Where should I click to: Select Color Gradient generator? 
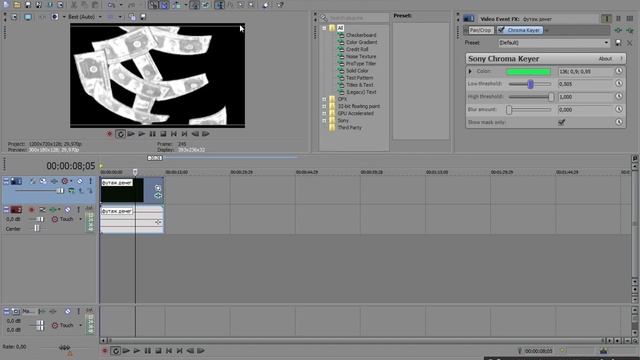[362, 42]
